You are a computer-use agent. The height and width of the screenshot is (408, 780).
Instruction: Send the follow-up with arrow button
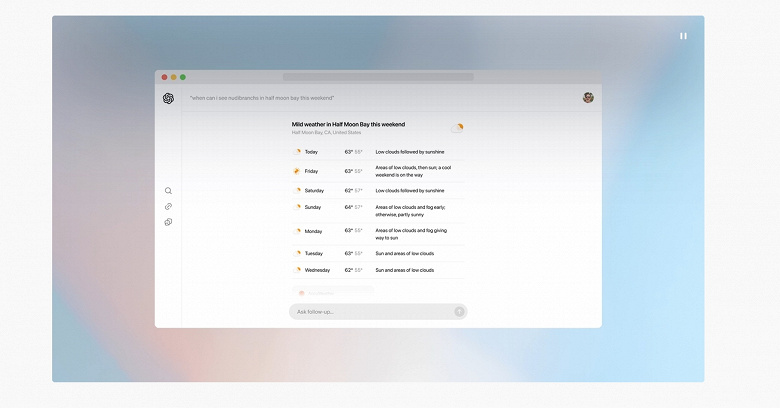(459, 311)
